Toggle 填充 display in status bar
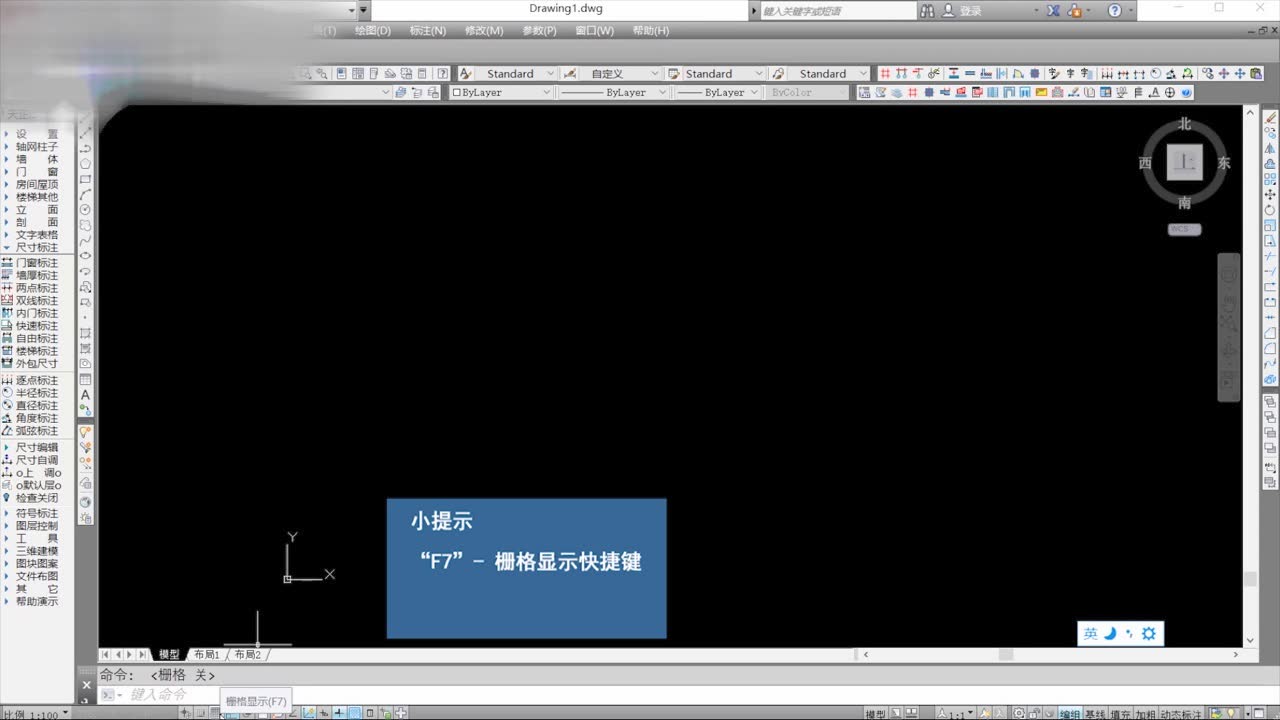Viewport: 1280px width, 720px height. coord(1120,714)
